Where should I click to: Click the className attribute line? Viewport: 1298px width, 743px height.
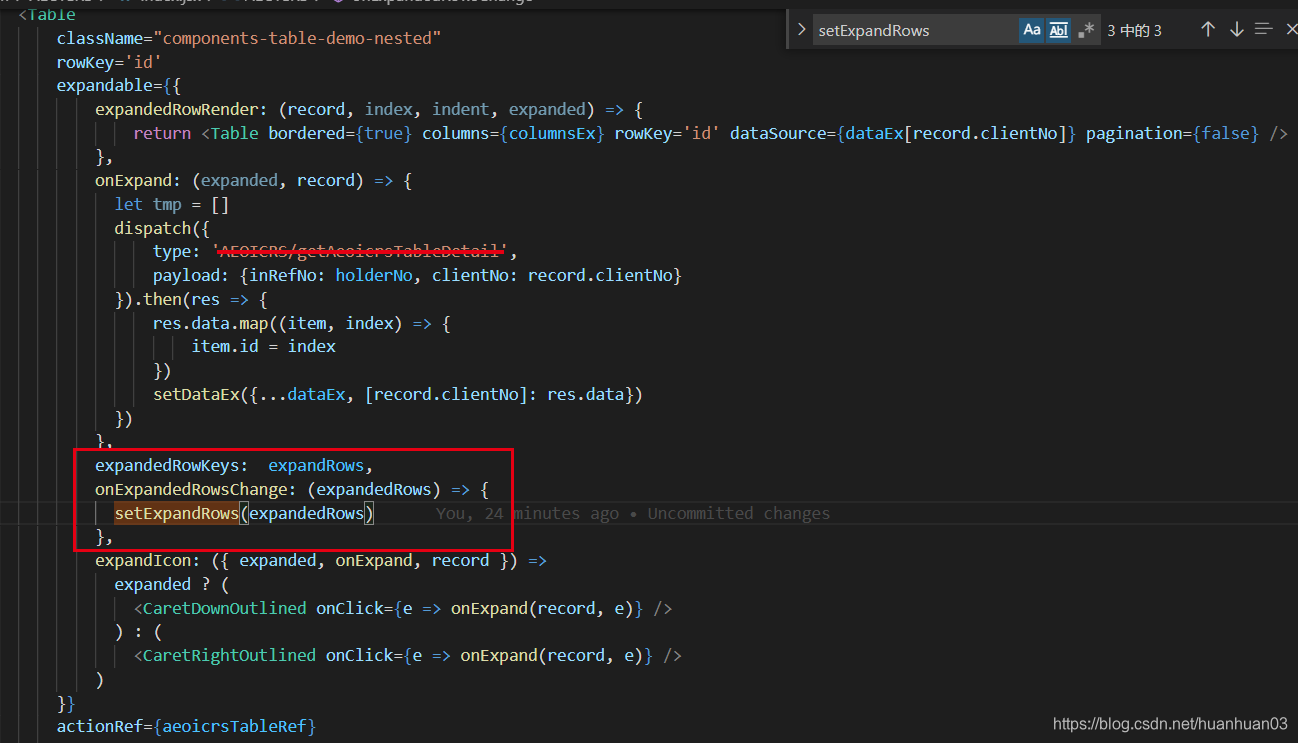click(249, 38)
